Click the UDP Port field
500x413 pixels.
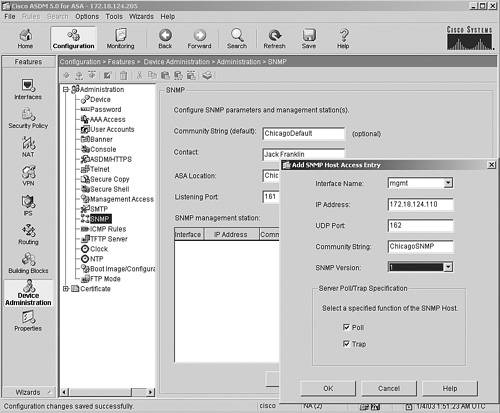tap(420, 225)
